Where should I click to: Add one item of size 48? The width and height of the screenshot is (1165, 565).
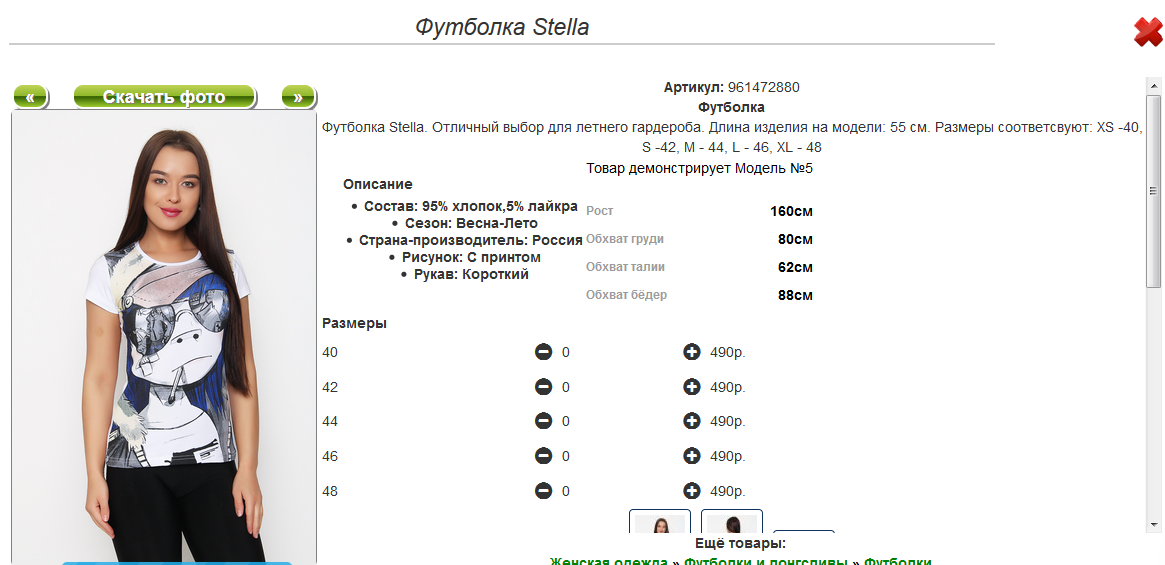691,491
